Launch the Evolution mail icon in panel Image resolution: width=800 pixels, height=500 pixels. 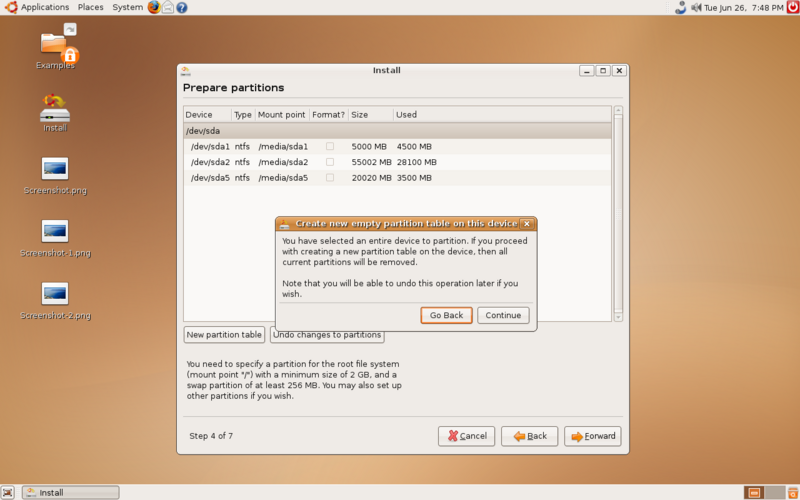[167, 7]
